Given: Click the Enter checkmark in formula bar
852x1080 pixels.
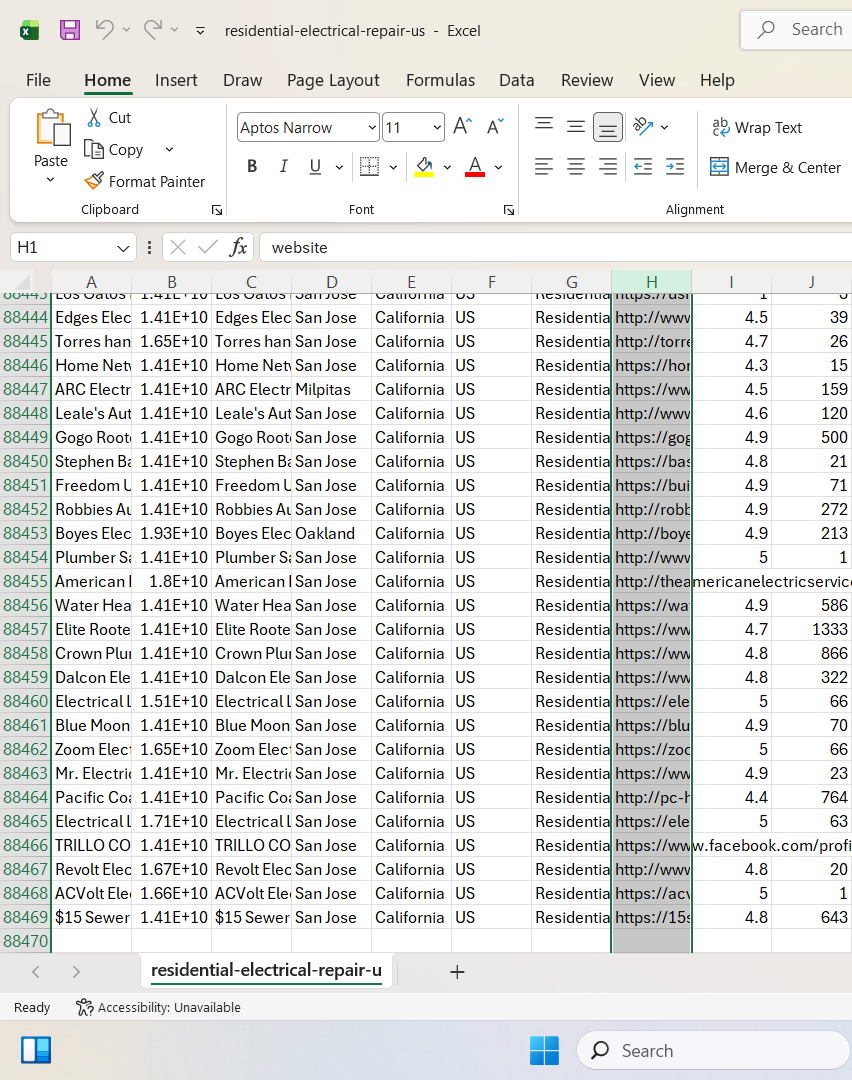Looking at the screenshot, I should 207,247.
